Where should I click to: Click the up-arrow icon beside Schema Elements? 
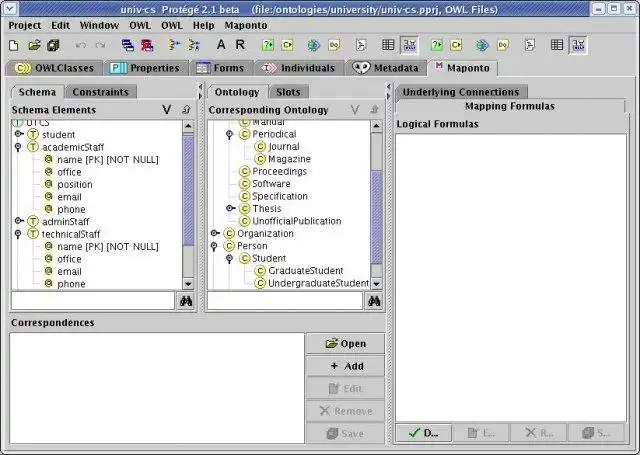pyautogui.click(x=186, y=110)
